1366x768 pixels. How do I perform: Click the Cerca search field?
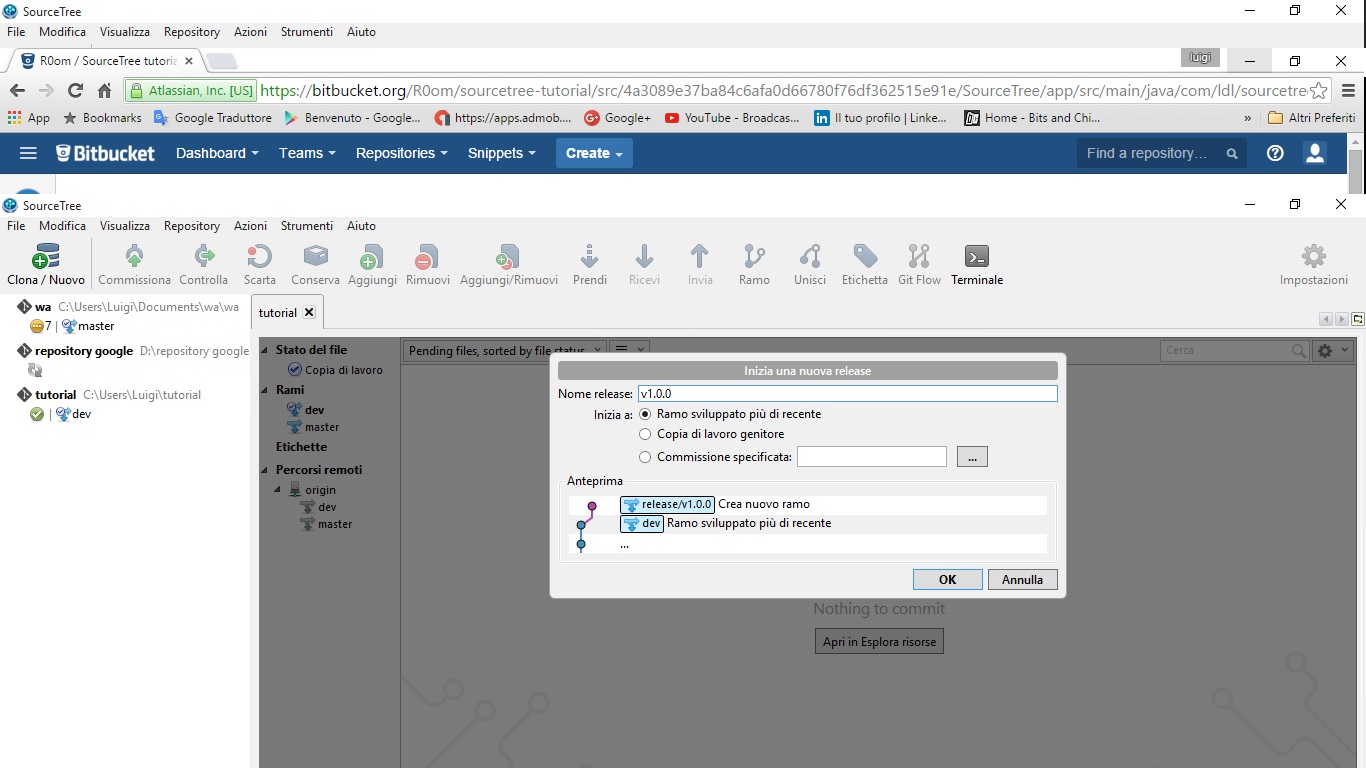1235,350
